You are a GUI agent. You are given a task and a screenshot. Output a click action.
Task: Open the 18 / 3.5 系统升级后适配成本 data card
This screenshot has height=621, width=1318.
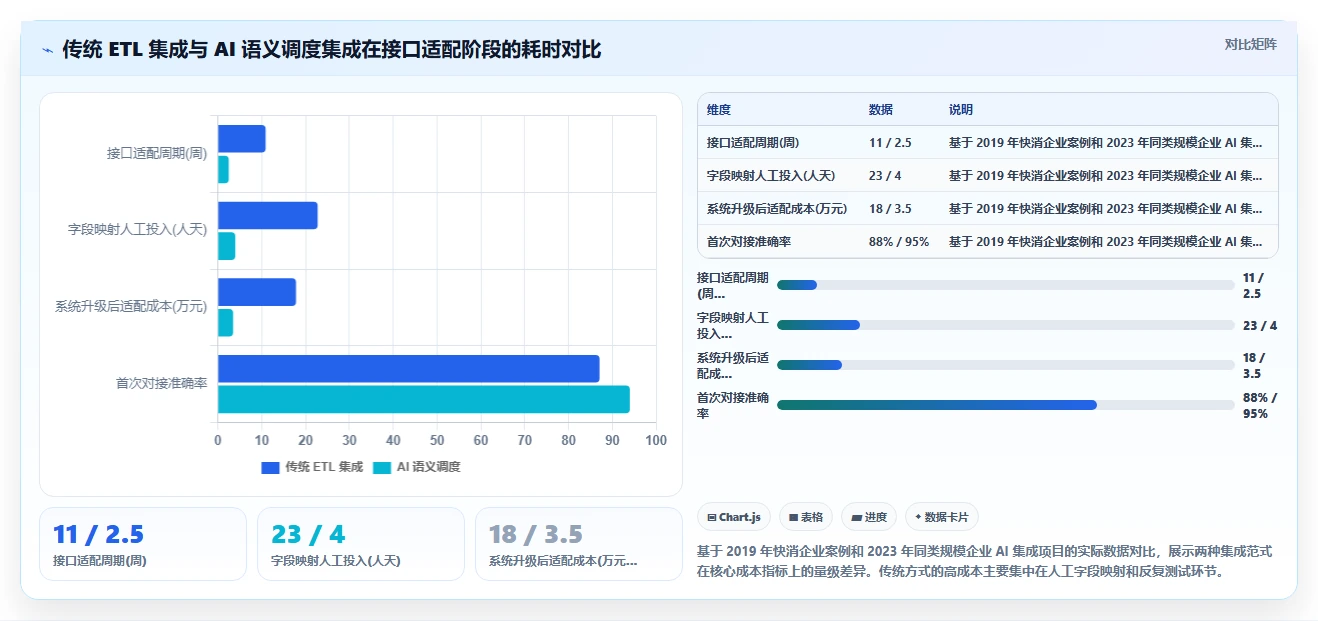pyautogui.click(x=579, y=544)
